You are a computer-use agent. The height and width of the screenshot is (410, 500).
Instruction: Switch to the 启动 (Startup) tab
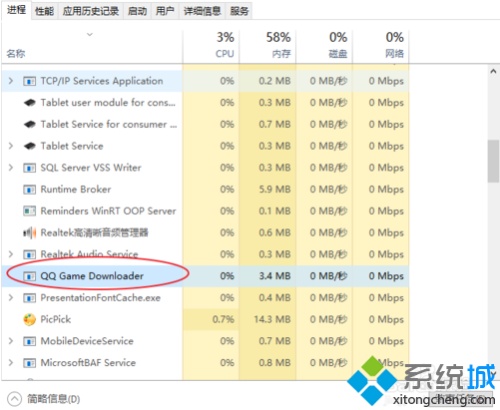(137, 11)
